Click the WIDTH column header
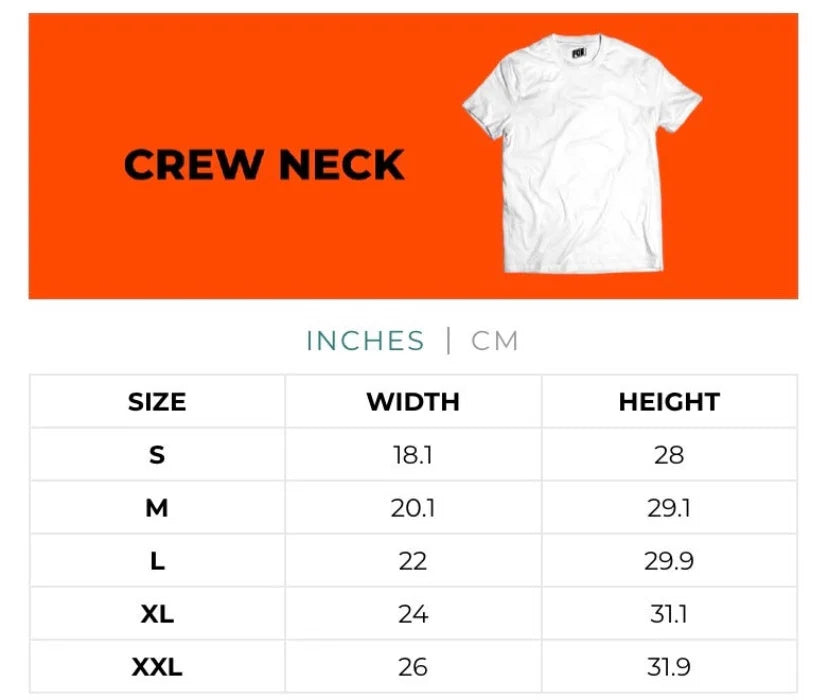The image size is (828, 700). click(413, 402)
